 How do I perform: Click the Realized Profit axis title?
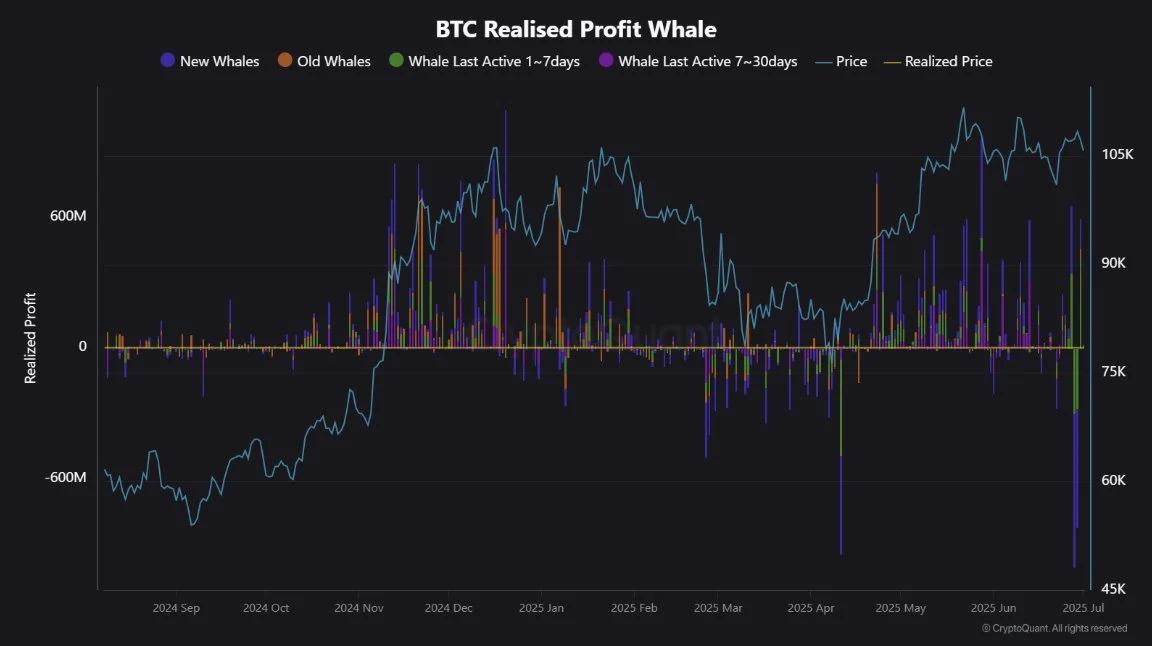click(30, 338)
